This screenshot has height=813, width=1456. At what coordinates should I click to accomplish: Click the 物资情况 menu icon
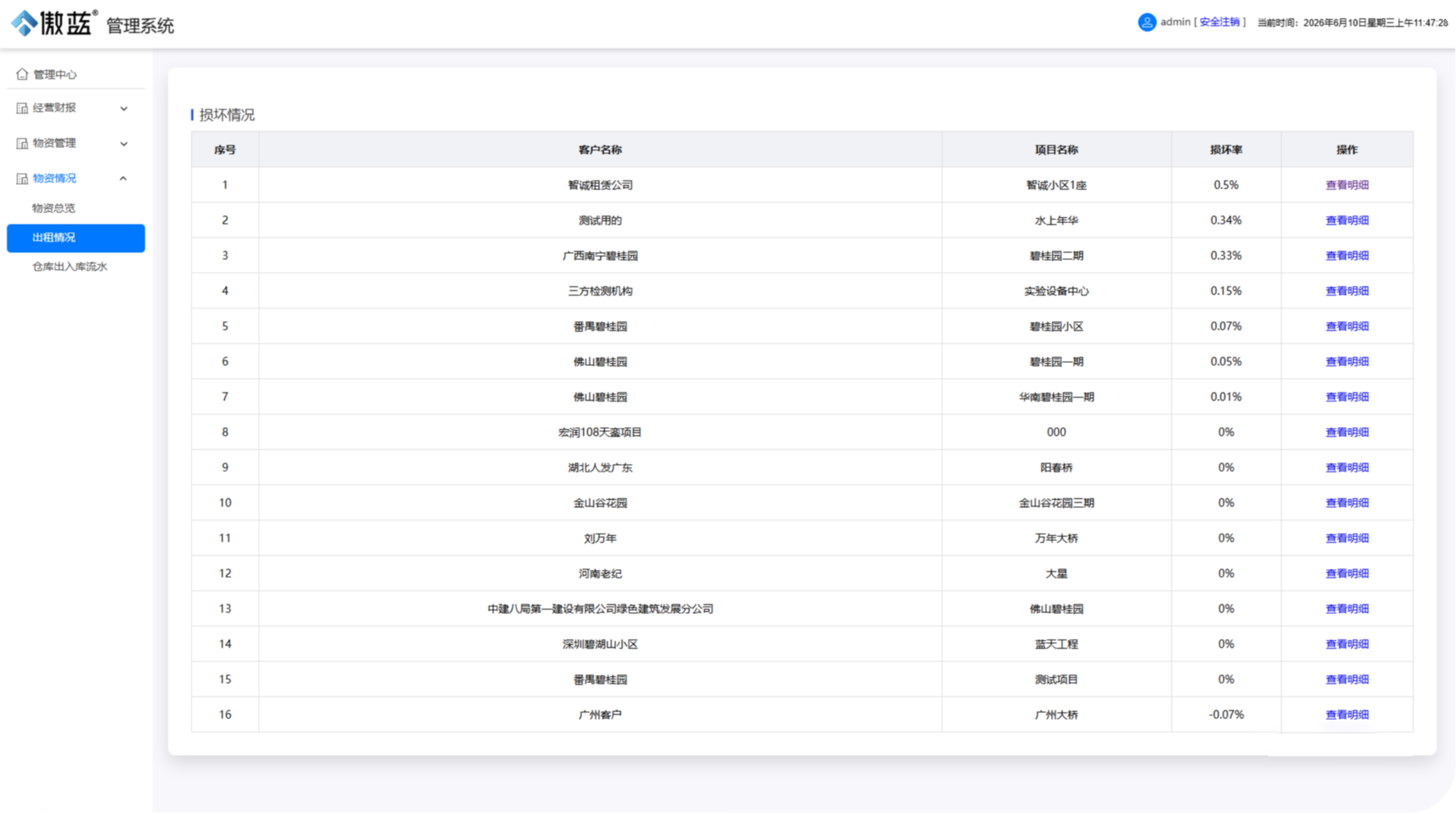click(21, 179)
